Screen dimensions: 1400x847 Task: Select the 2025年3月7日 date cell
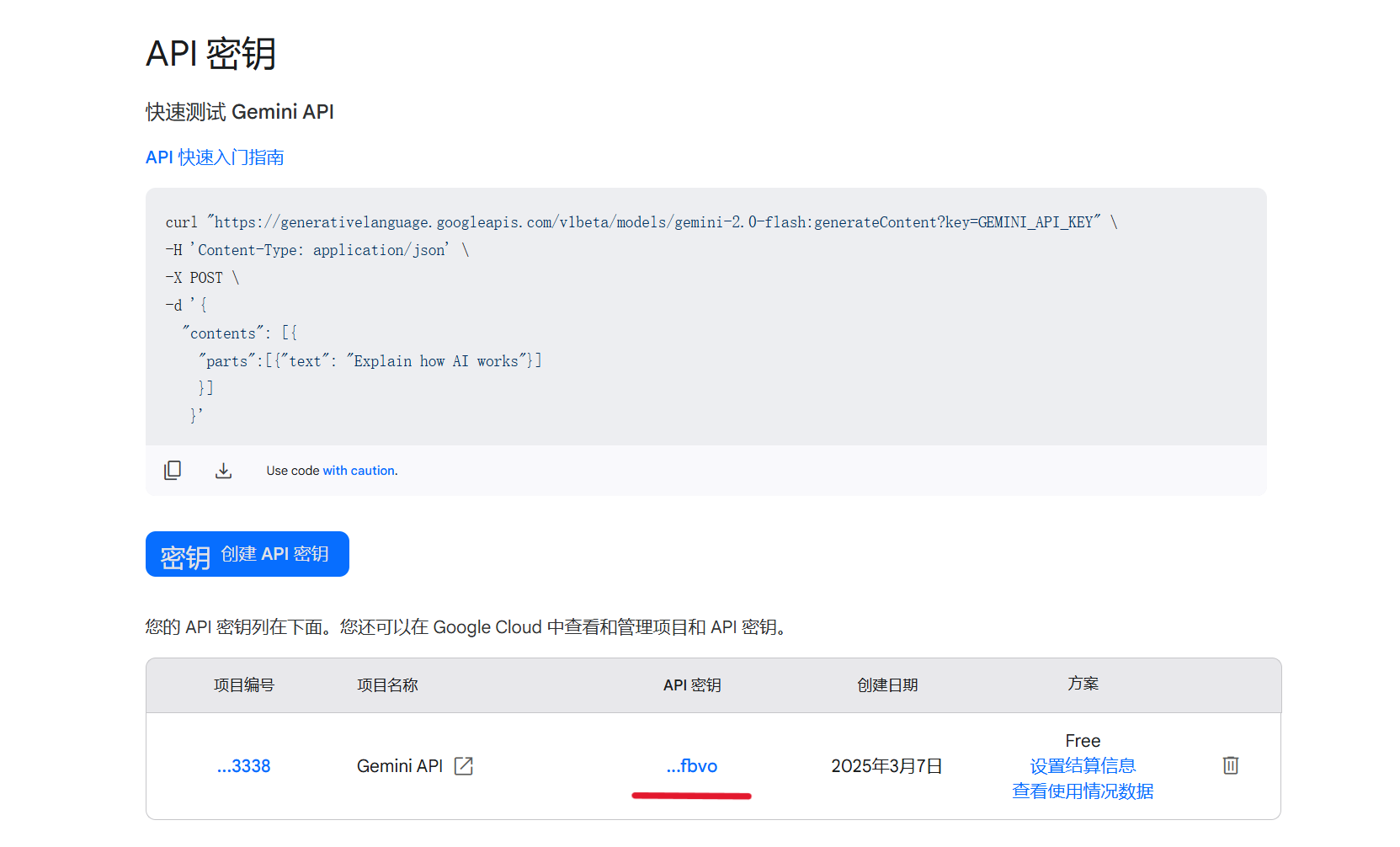[887, 766]
